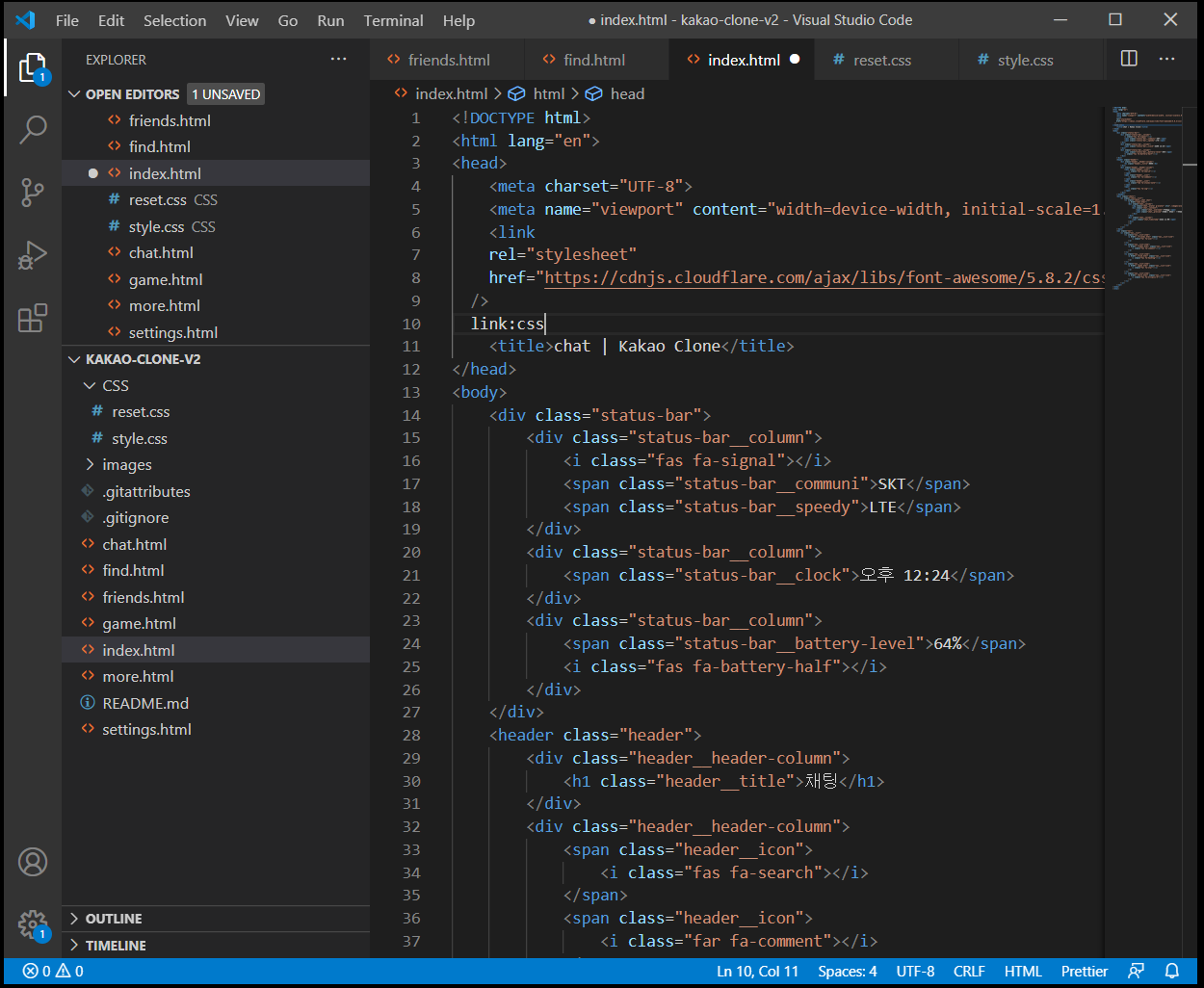This screenshot has width=1204, height=988.
Task: Open editor more actions ellipsis
Action: click(x=1167, y=59)
